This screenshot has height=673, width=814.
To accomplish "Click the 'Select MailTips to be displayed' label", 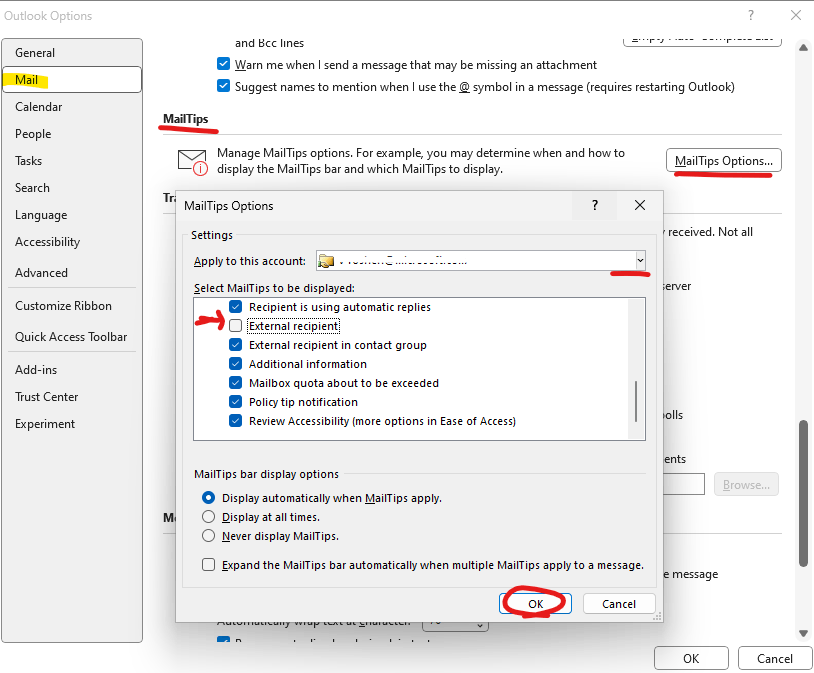I will point(274,288).
